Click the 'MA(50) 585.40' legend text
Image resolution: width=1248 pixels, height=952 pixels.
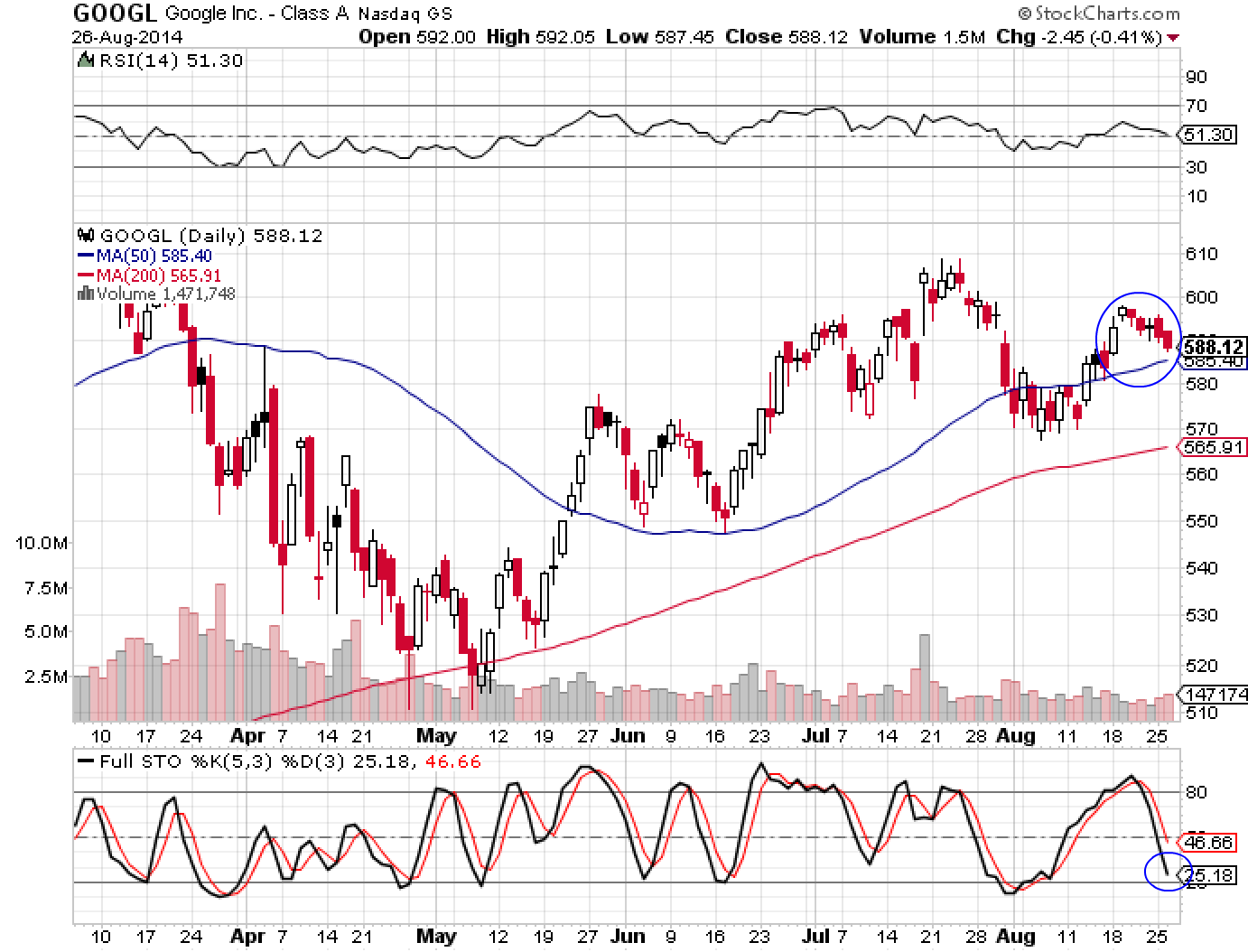click(154, 257)
